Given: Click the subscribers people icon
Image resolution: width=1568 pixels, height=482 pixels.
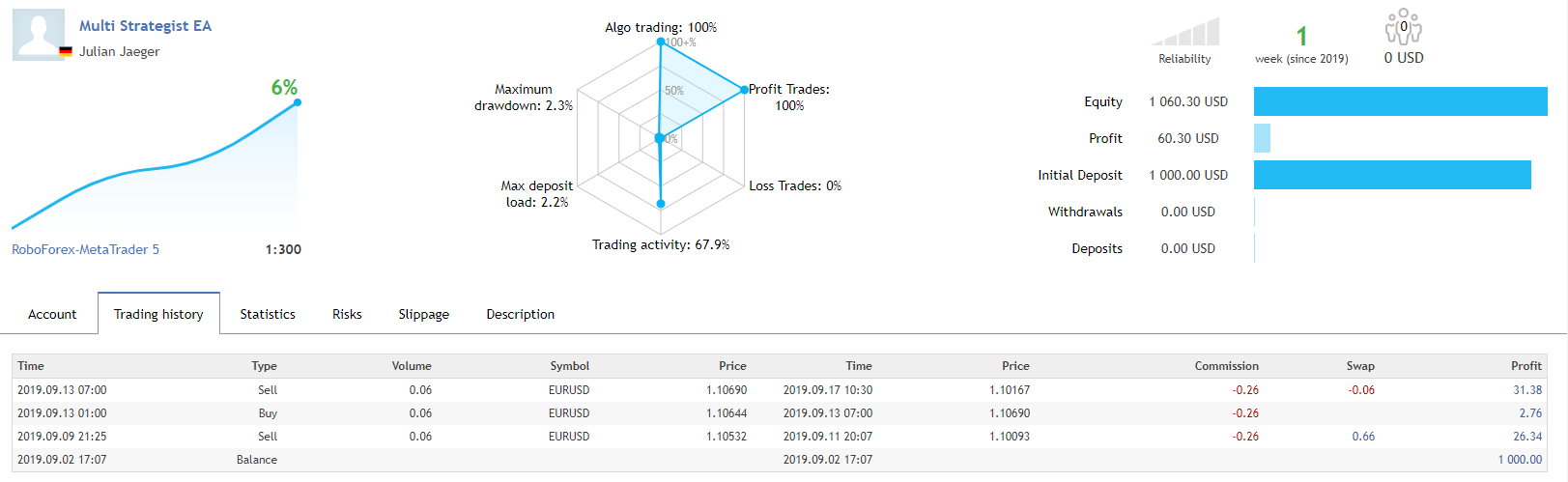Looking at the screenshot, I should 1403,28.
